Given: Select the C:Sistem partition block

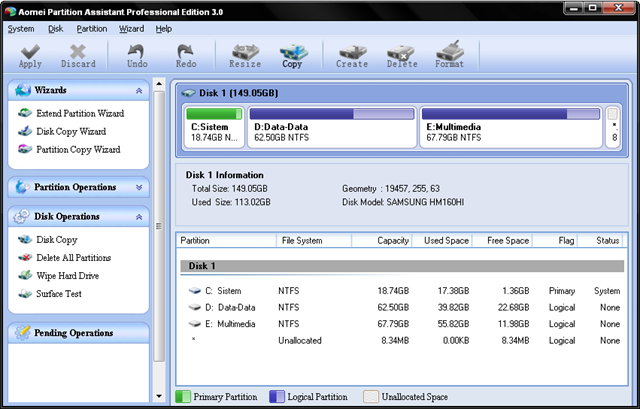Looking at the screenshot, I should click(214, 126).
